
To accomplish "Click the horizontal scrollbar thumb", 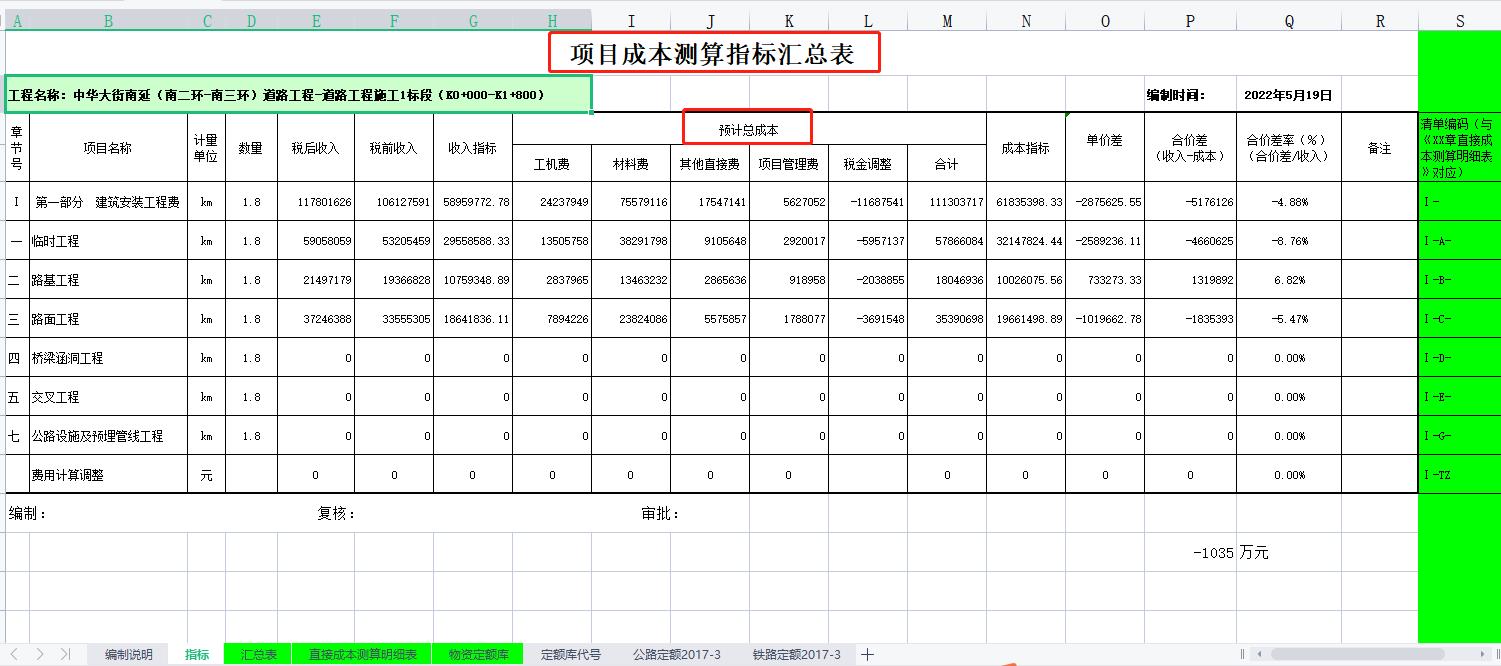I will tap(1356, 653).
